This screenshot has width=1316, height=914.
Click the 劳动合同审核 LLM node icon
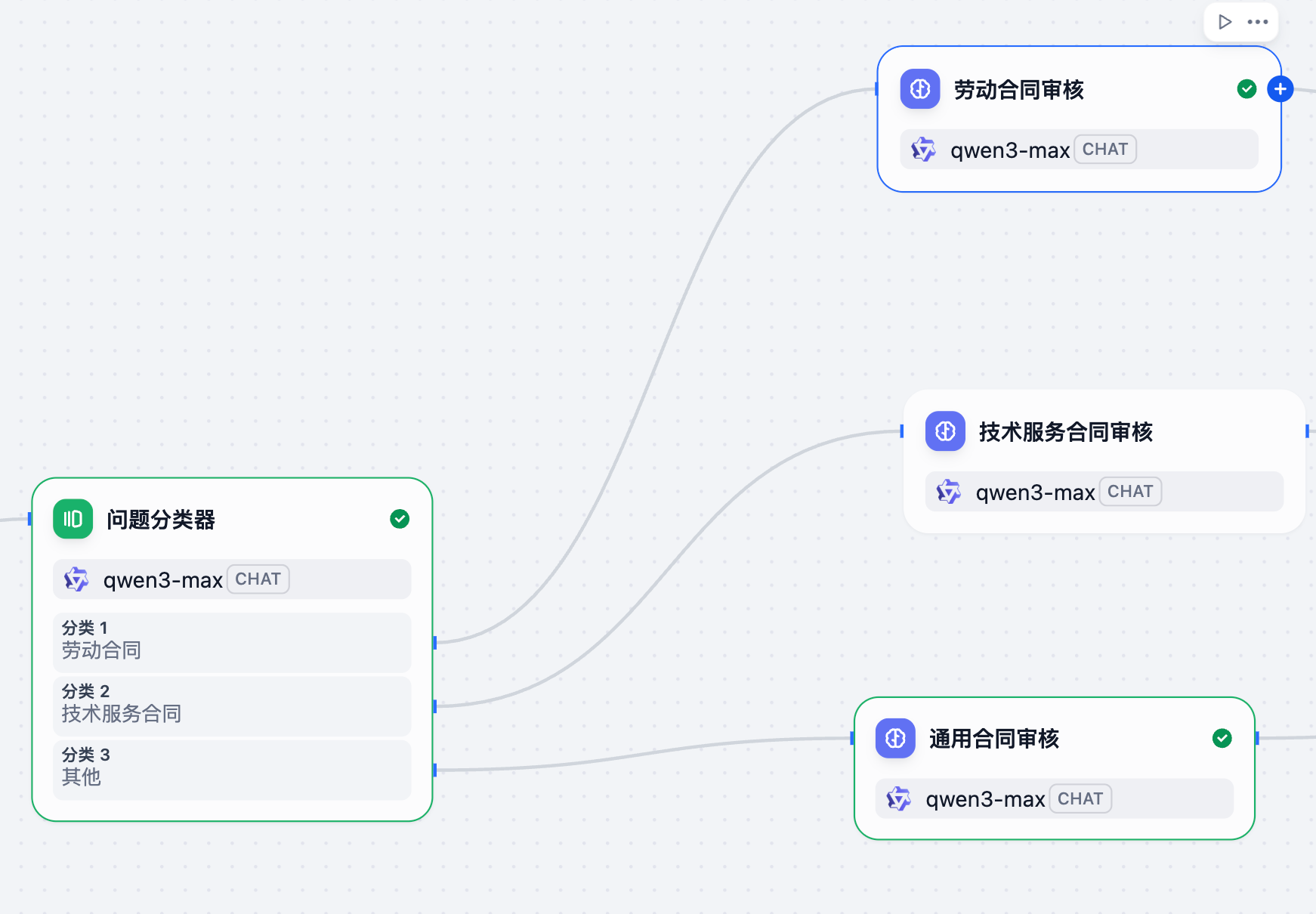pos(920,89)
